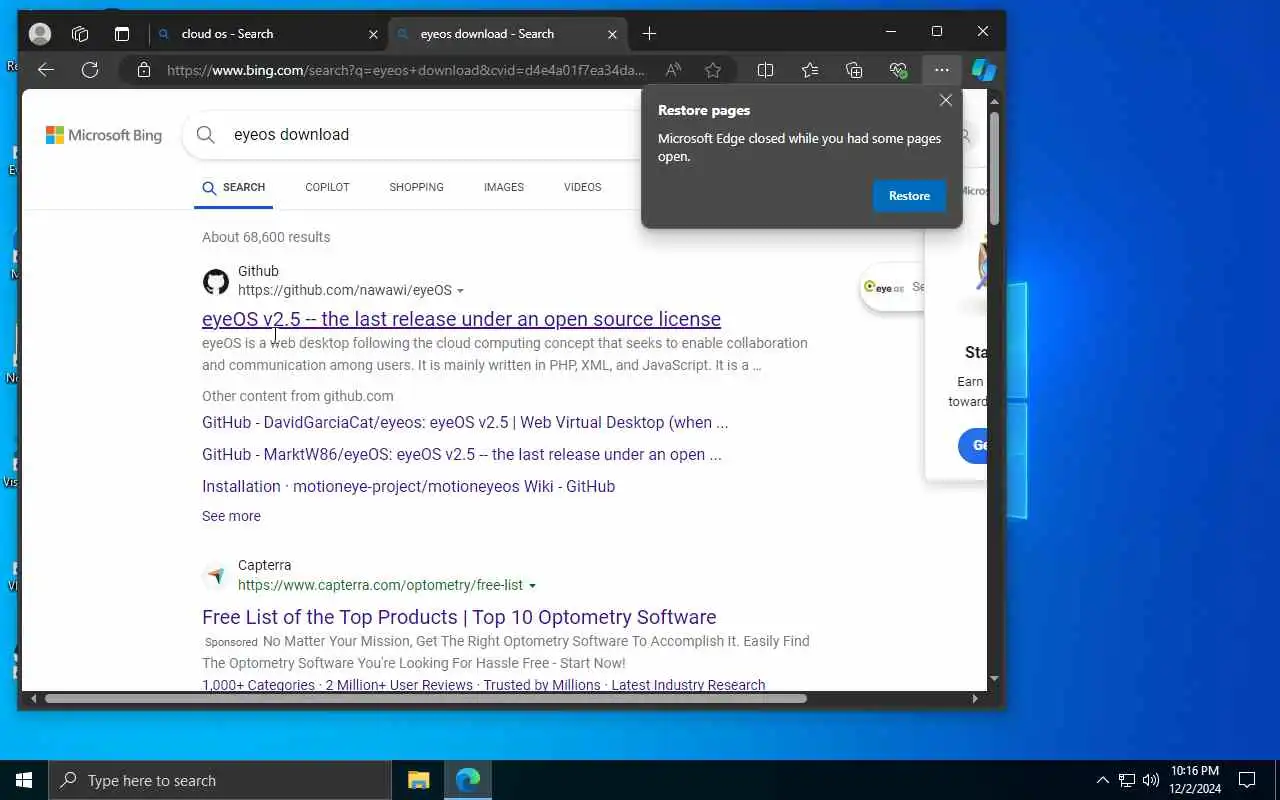The width and height of the screenshot is (1280, 800).
Task: Add this page to favorites star
Action: [713, 70]
